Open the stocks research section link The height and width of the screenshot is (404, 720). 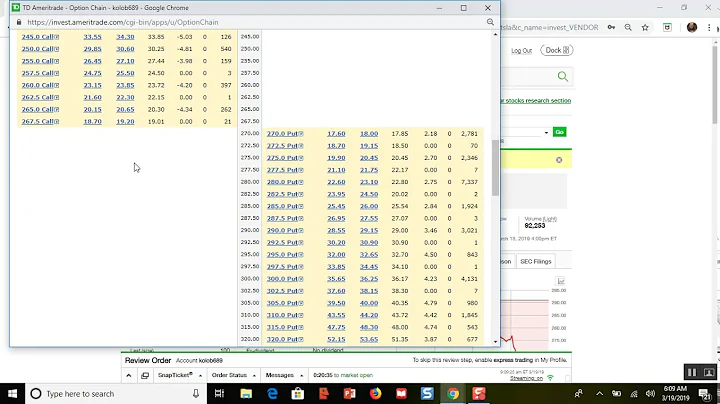coord(537,101)
